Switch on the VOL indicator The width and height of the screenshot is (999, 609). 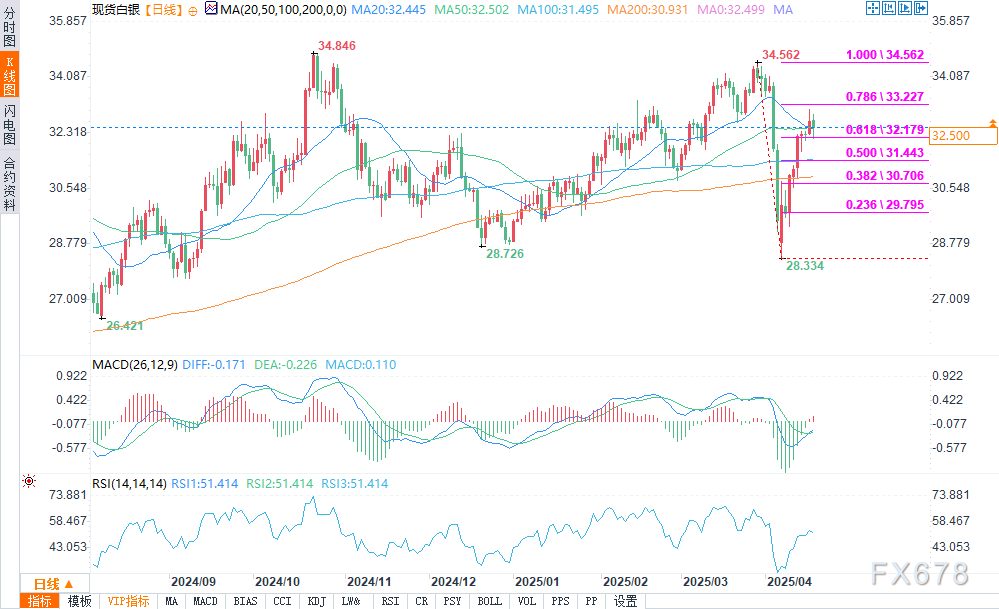tap(528, 601)
